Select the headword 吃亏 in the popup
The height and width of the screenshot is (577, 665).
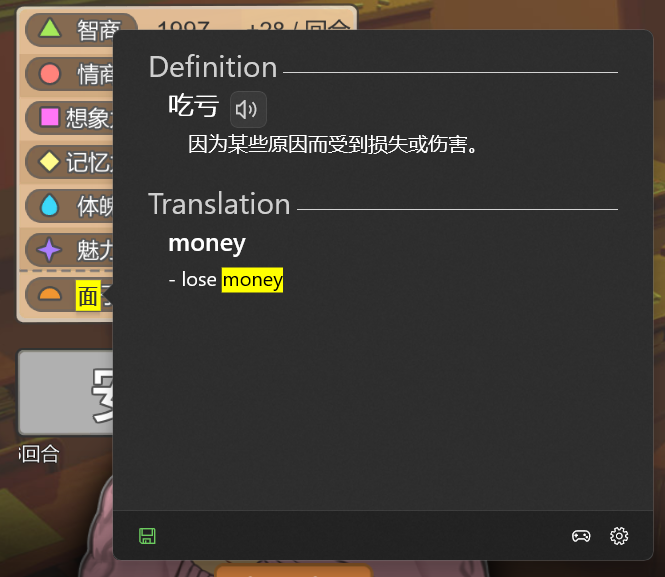pos(193,106)
